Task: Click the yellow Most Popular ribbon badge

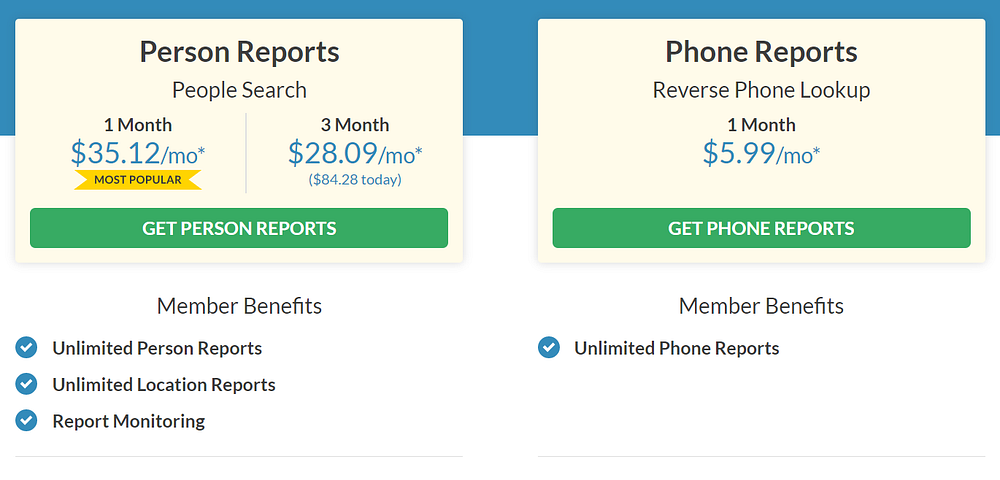Action: pos(138,180)
